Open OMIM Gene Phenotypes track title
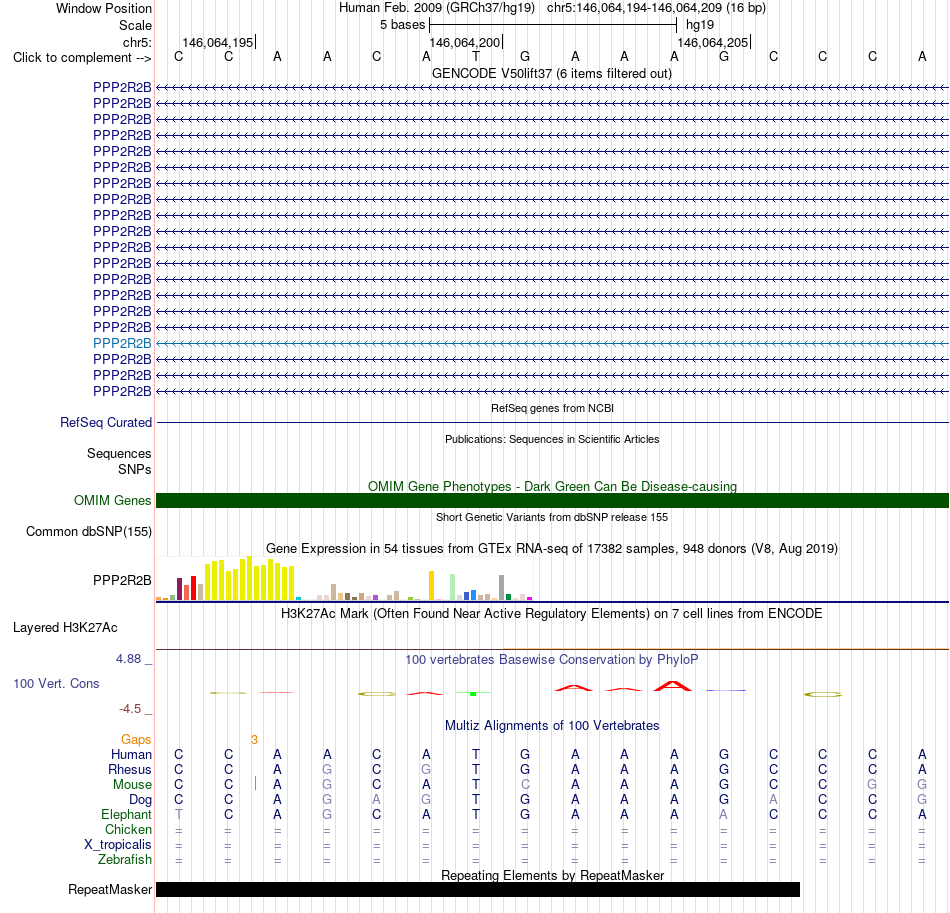This screenshot has height=913, width=950. click(x=552, y=486)
